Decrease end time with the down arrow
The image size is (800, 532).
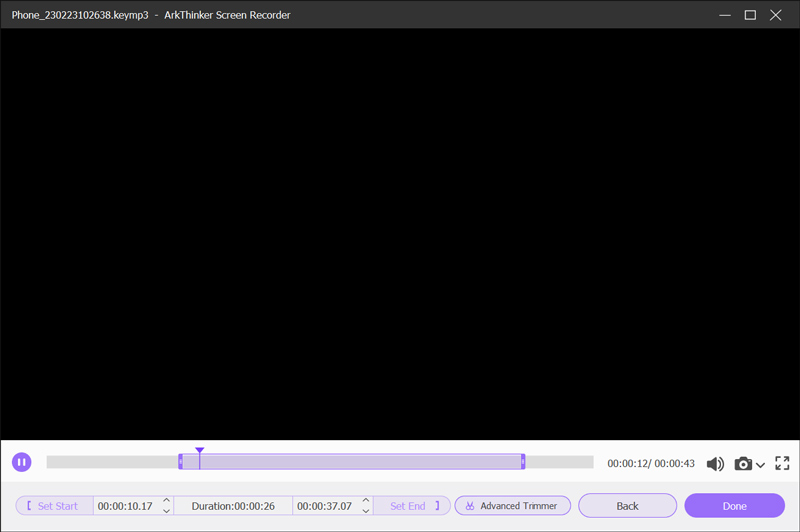(x=366, y=511)
